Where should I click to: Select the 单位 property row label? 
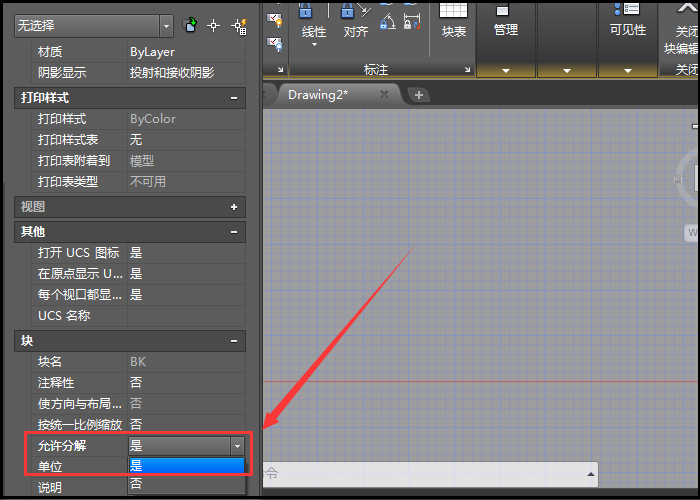click(50, 467)
